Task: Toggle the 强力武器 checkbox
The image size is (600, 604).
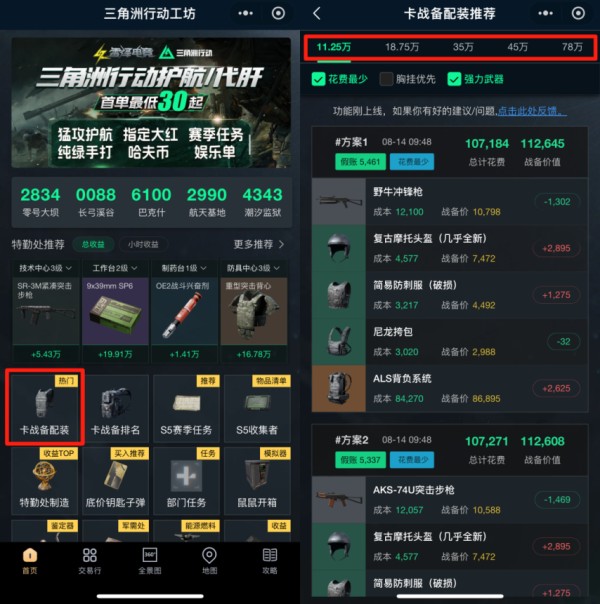Action: coord(454,79)
